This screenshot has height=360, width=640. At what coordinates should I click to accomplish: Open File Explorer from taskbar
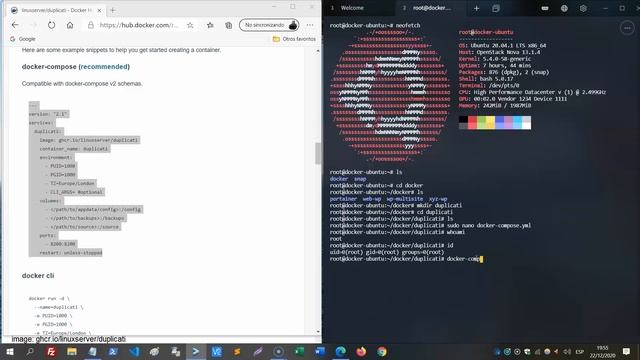point(72,351)
